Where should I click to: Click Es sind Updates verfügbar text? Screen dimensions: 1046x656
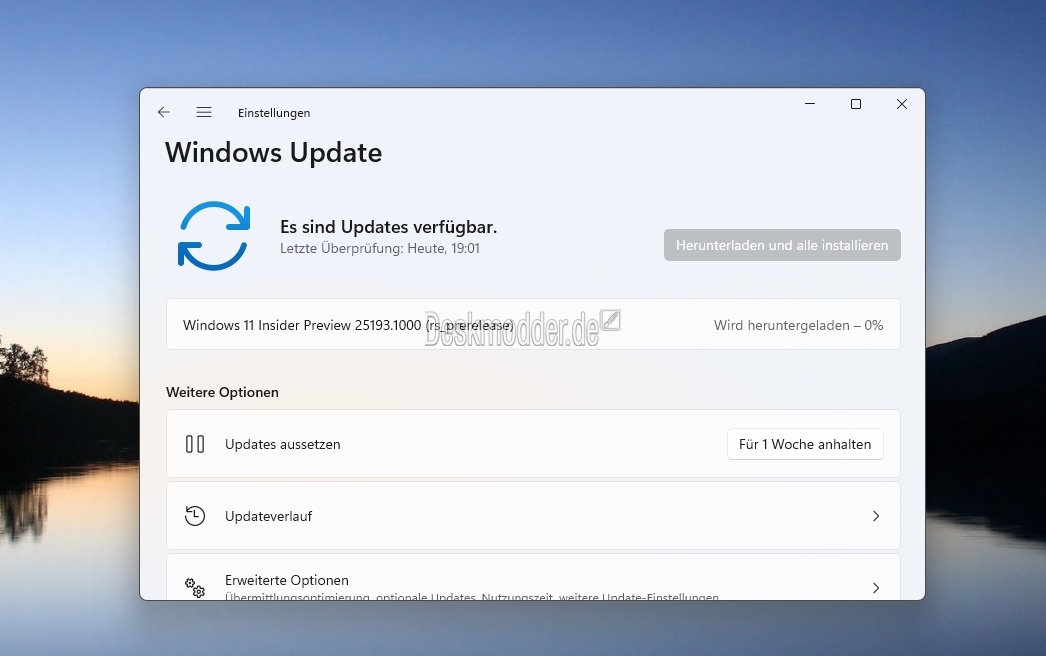pyautogui.click(x=388, y=227)
